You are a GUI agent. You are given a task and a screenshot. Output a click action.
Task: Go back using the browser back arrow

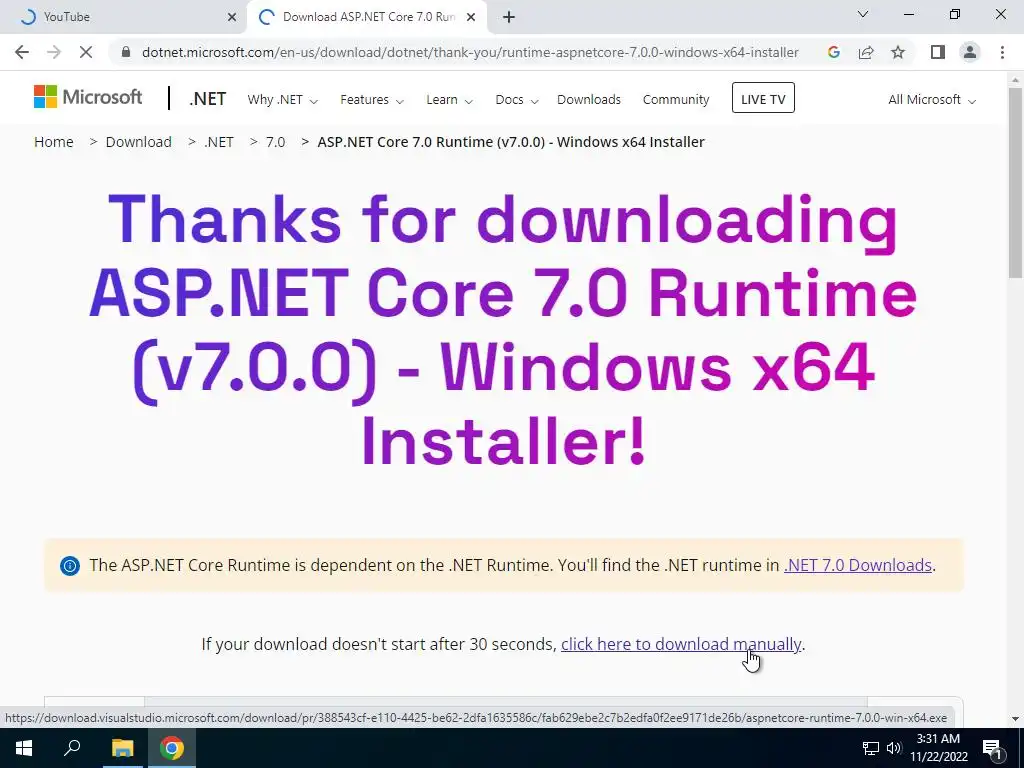coord(22,52)
